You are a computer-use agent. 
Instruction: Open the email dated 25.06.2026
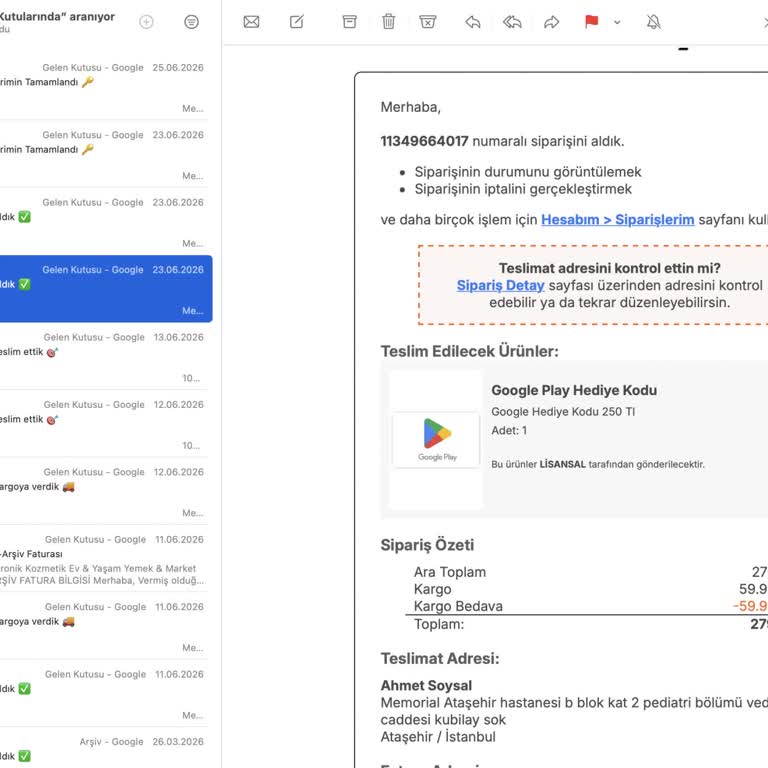click(x=103, y=87)
